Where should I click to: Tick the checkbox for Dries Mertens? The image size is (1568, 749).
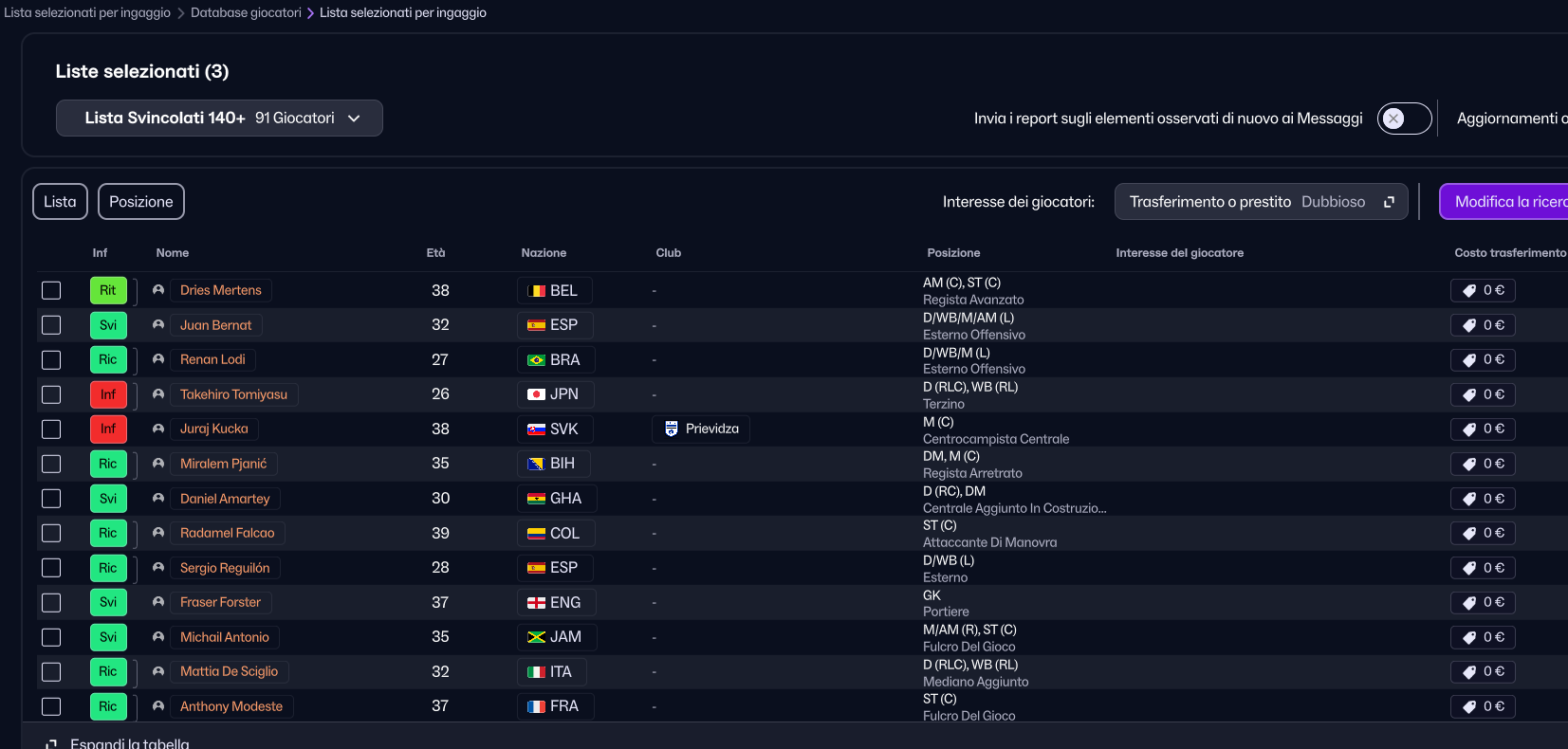[x=51, y=290]
